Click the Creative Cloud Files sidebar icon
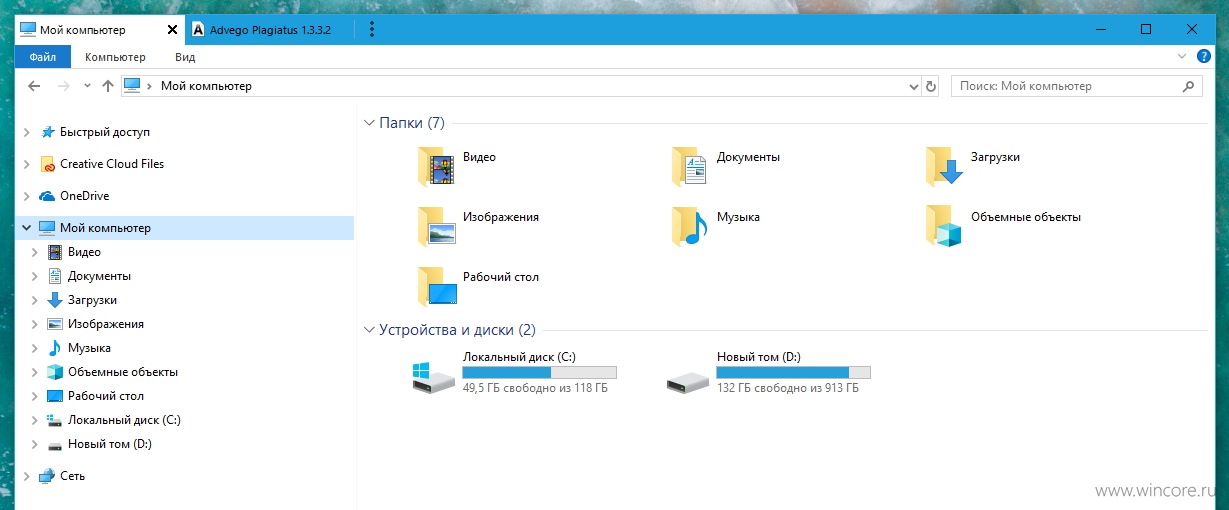Viewport: 1229px width, 510px height. (x=47, y=164)
